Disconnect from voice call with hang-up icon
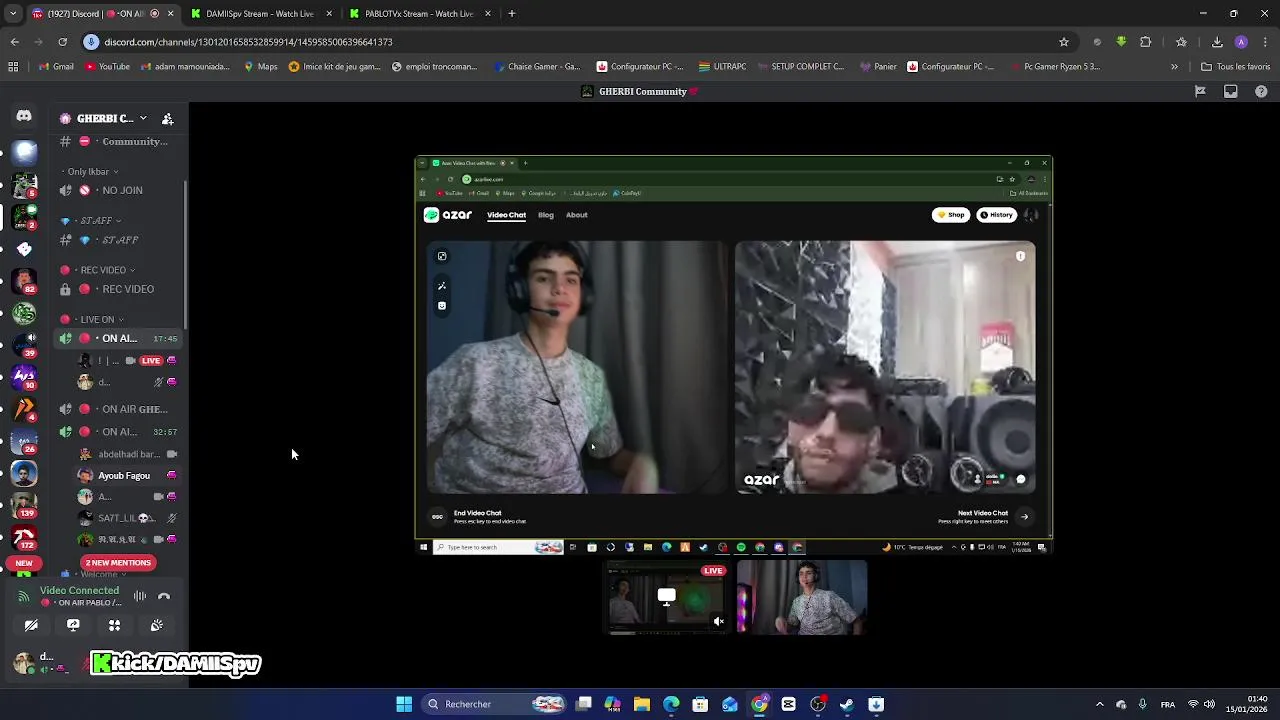Viewport: 1280px width, 720px height. (x=164, y=596)
